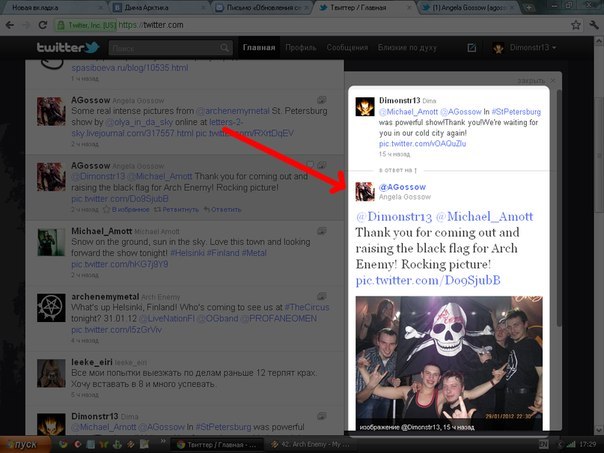The image size is (604, 453).
Task: Open a new browser tab with plus button
Action: (528, 7)
